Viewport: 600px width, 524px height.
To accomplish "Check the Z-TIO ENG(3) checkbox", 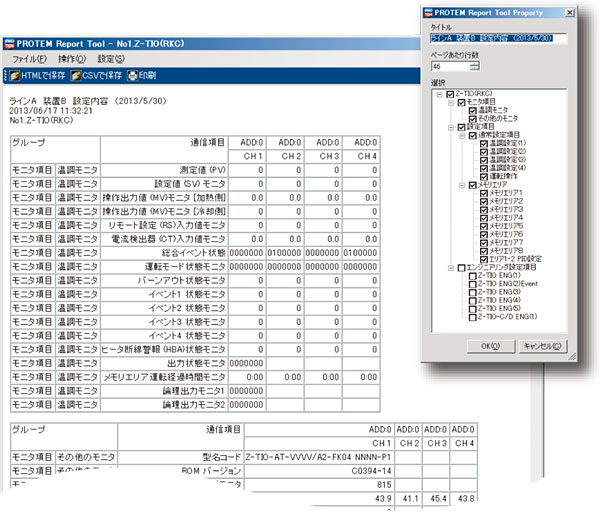I will pyautogui.click(x=473, y=293).
